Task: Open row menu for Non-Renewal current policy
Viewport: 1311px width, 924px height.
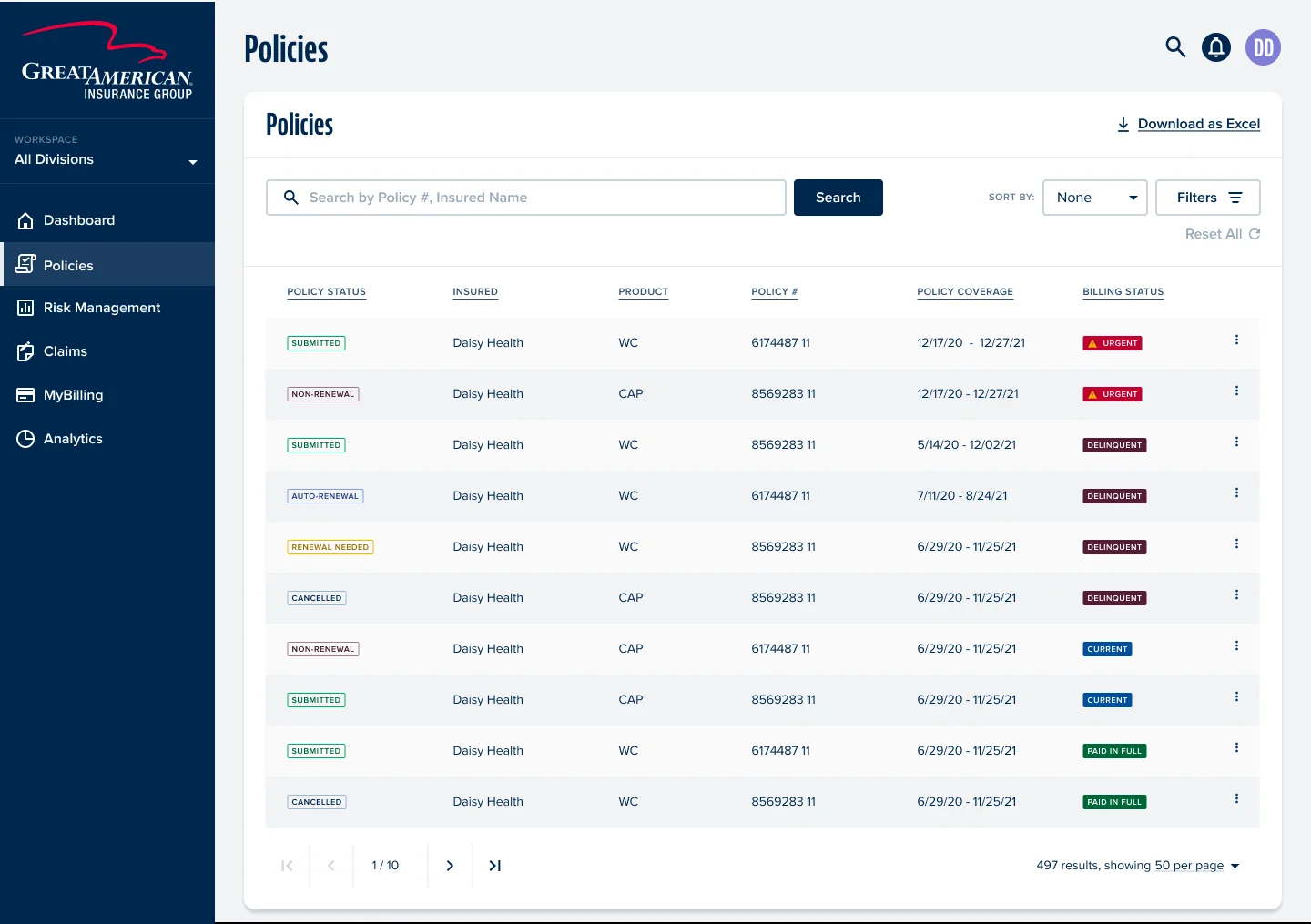Action: [1236, 645]
